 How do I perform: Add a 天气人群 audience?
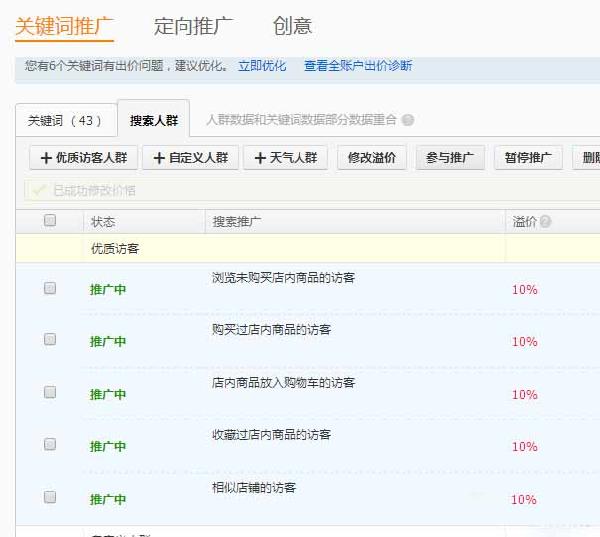[285, 157]
